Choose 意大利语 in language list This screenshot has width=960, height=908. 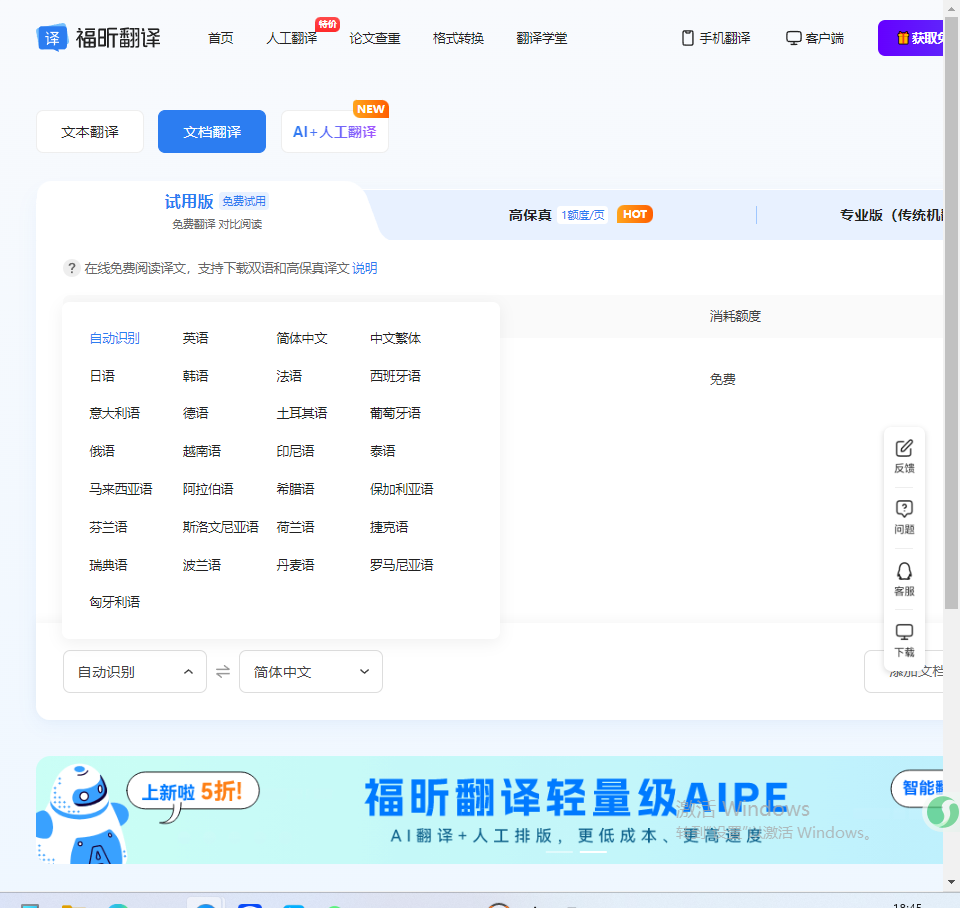pos(114,413)
